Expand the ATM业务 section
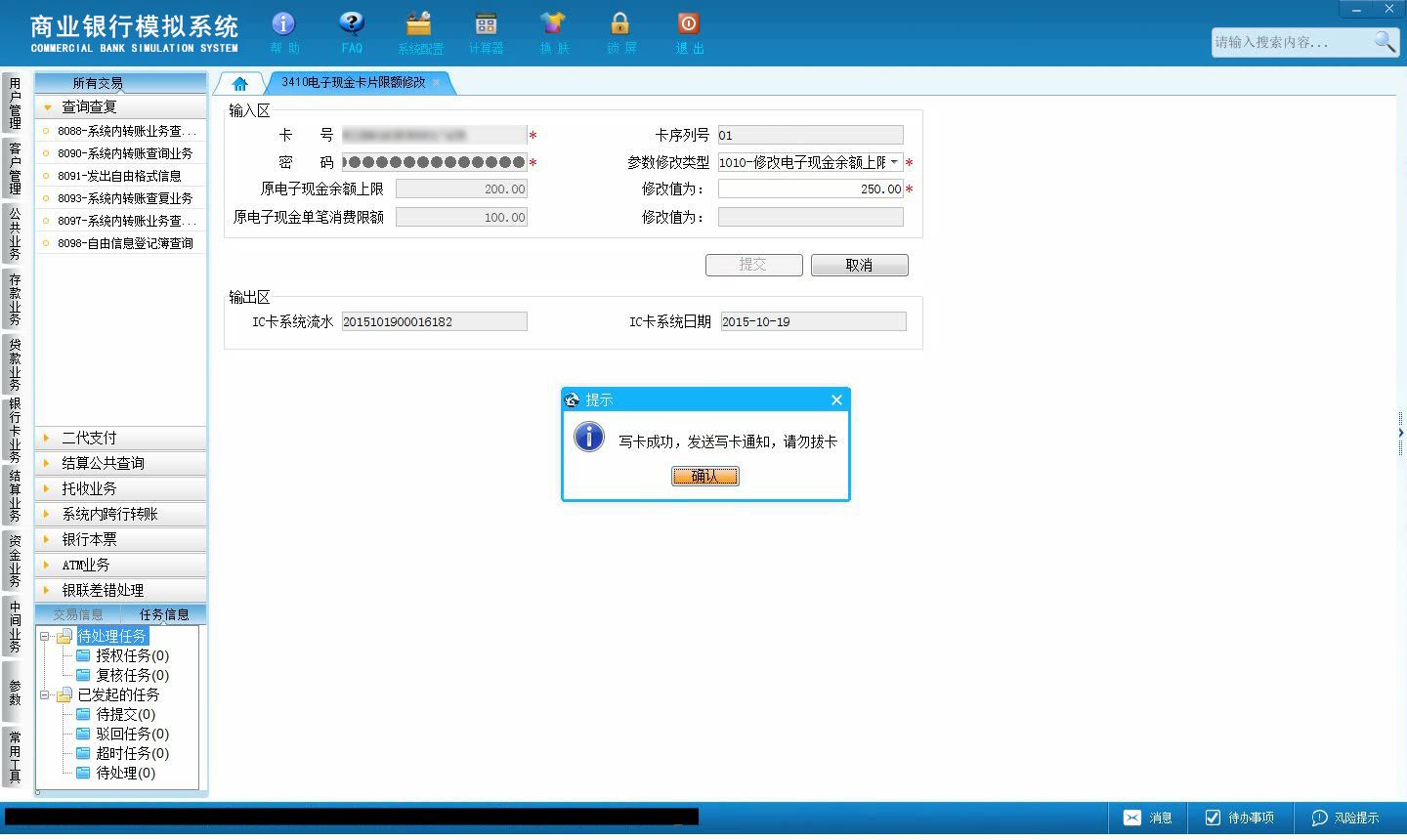 [x=121, y=565]
